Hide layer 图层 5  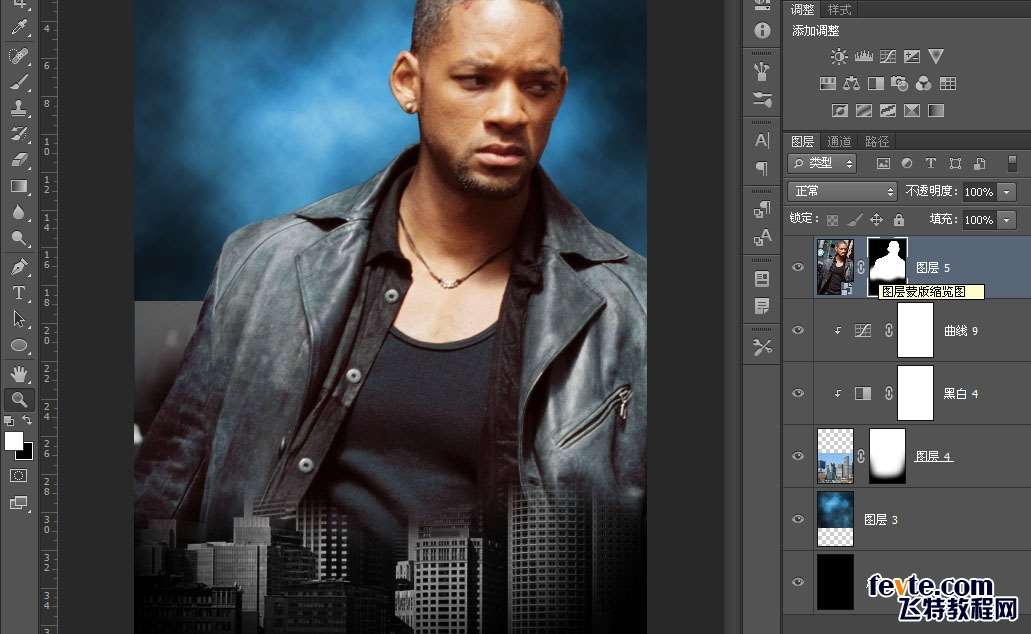(798, 267)
